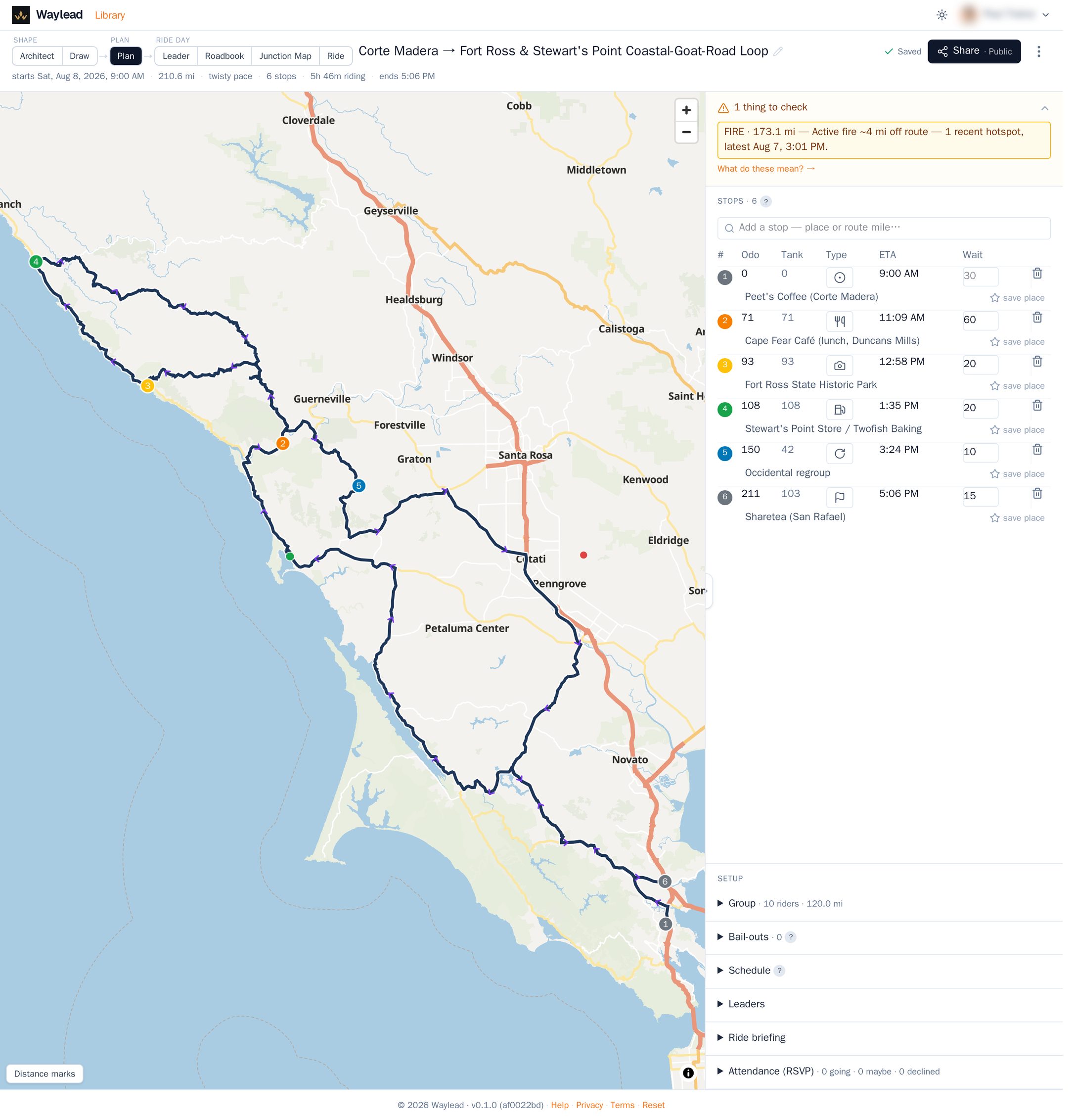Delete the Peet's Coffee stop

pos(1037,274)
